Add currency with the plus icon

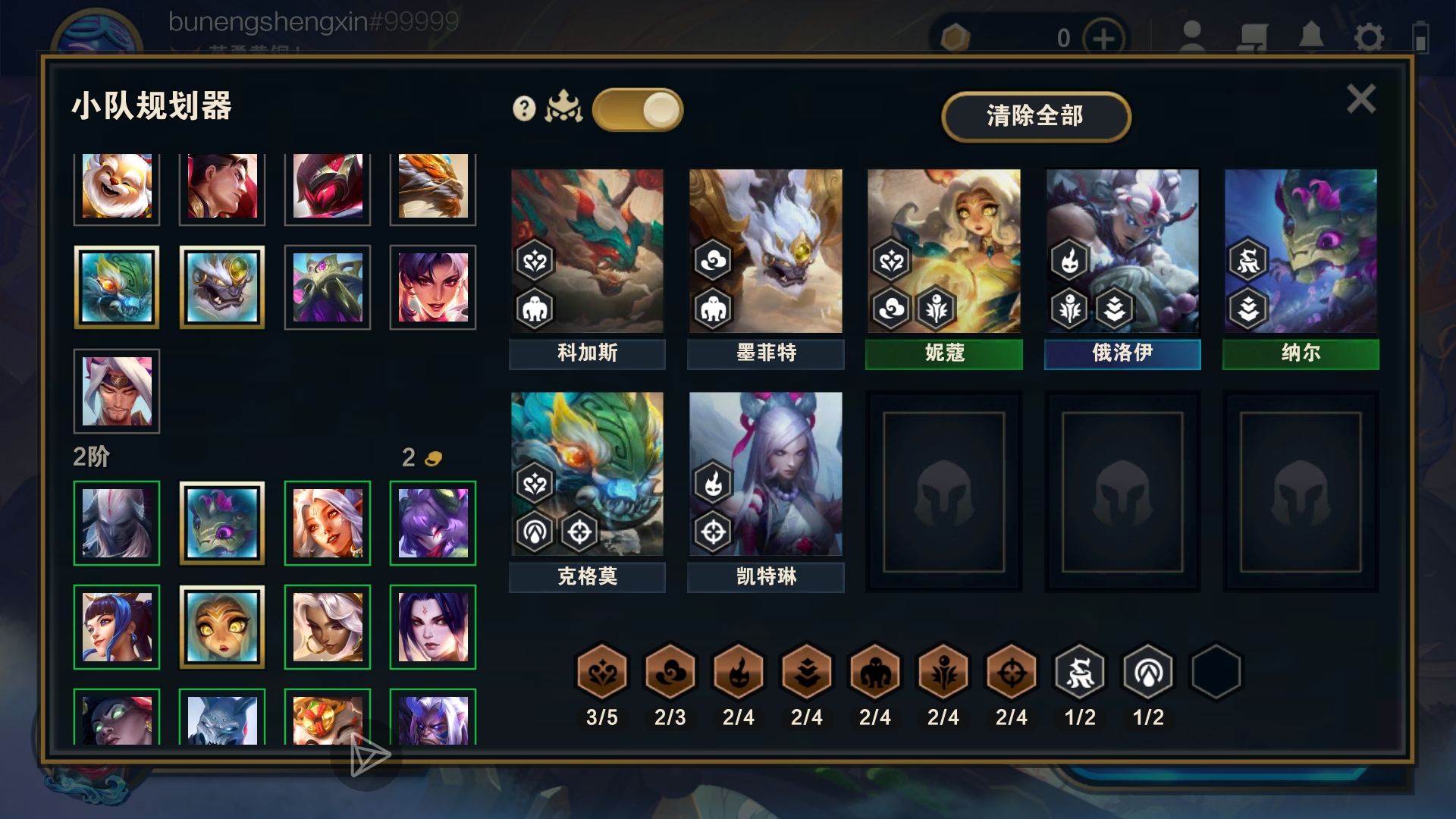(1103, 38)
